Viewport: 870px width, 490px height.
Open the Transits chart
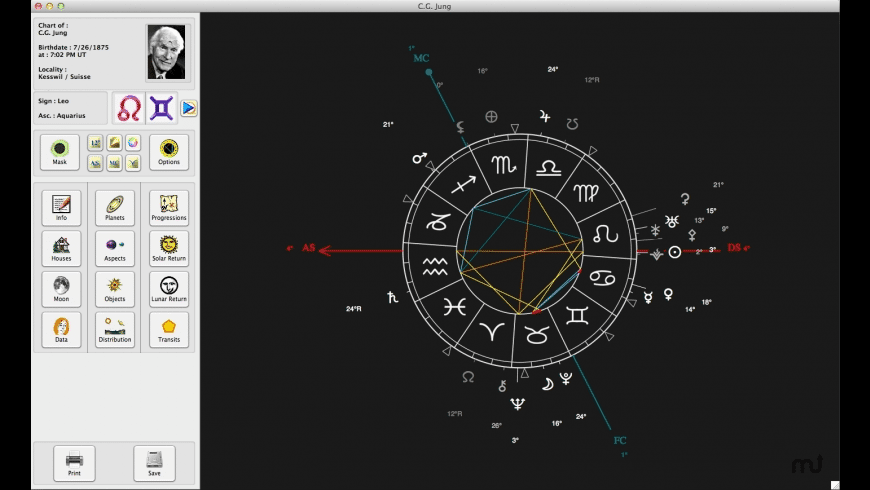pos(169,330)
